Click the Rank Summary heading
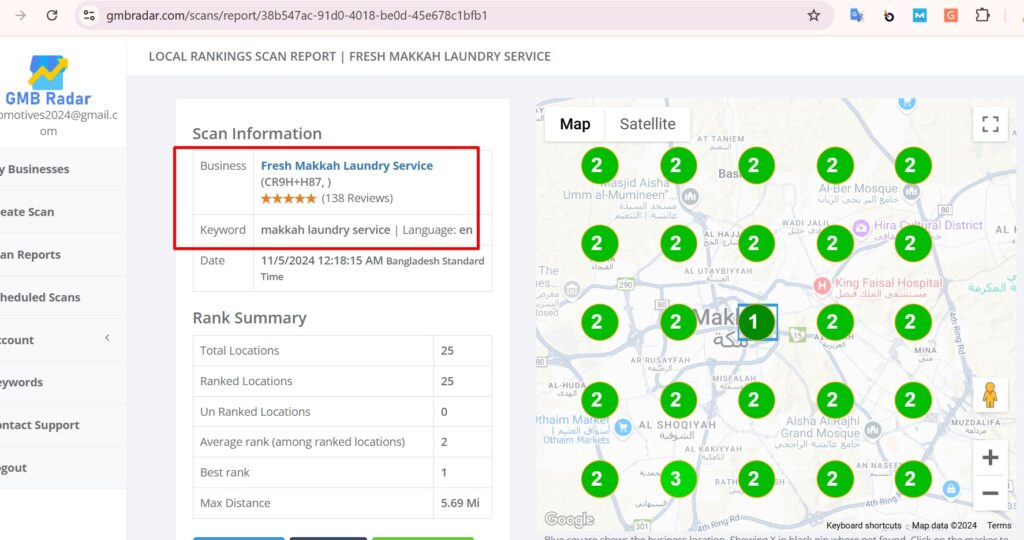 coord(249,318)
